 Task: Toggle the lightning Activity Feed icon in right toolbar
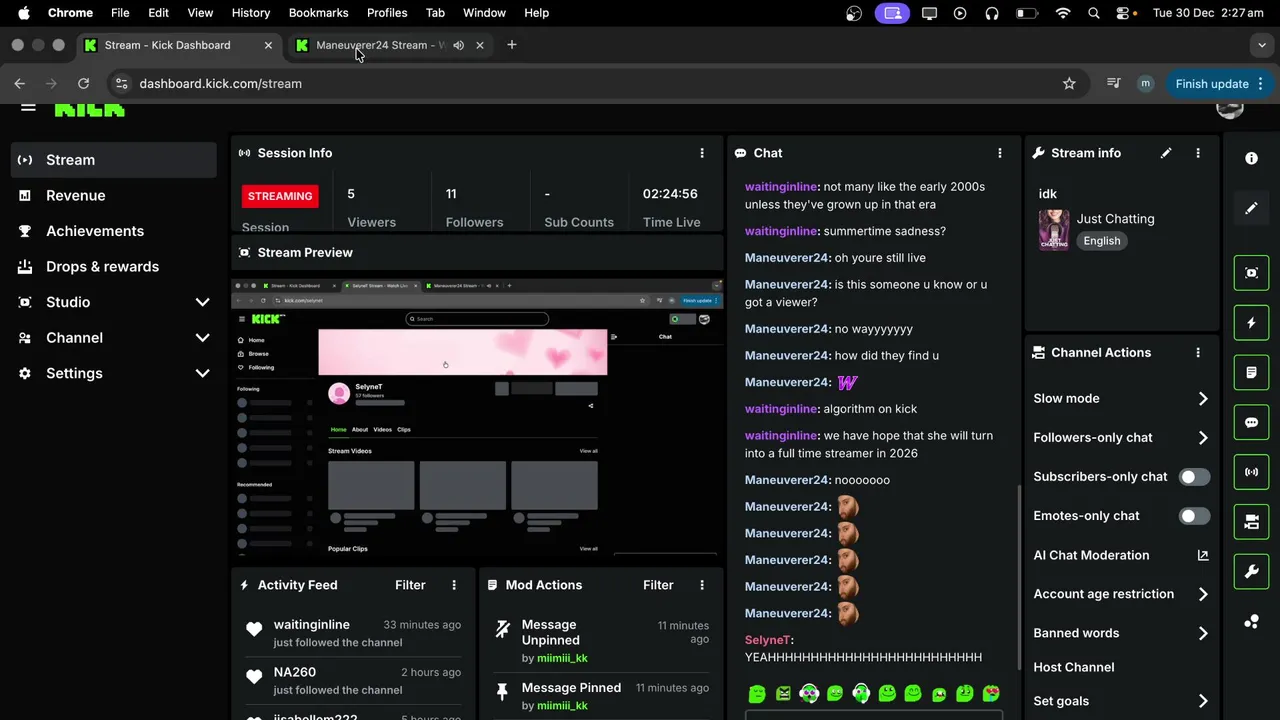pos(1251,323)
